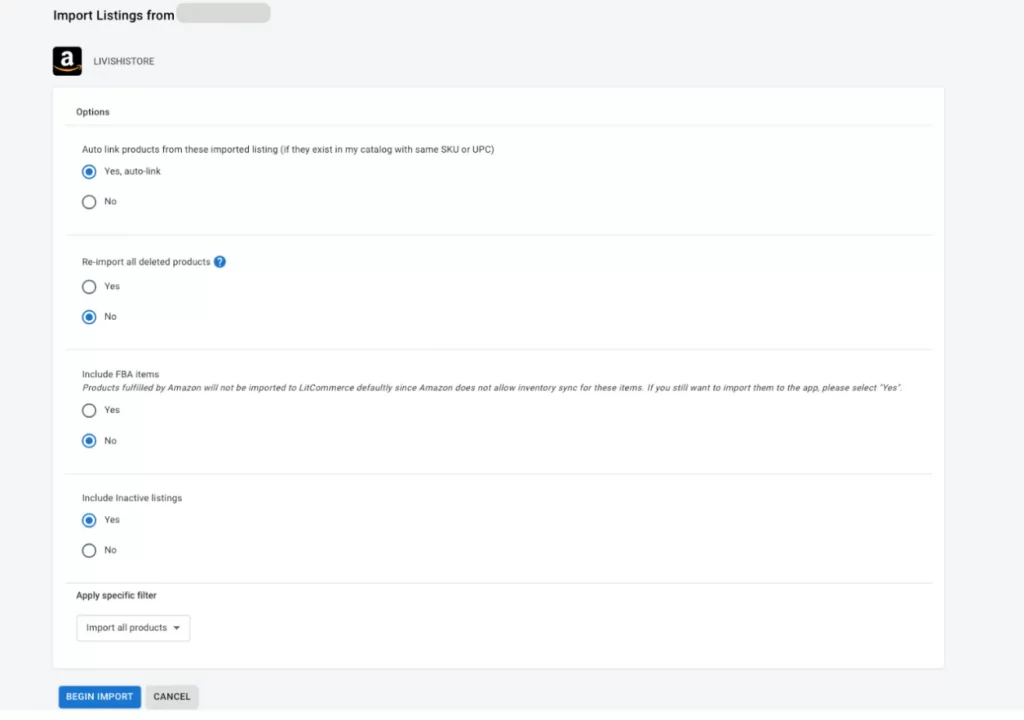Click the Options section heading
This screenshot has width=1024, height=720.
click(93, 112)
